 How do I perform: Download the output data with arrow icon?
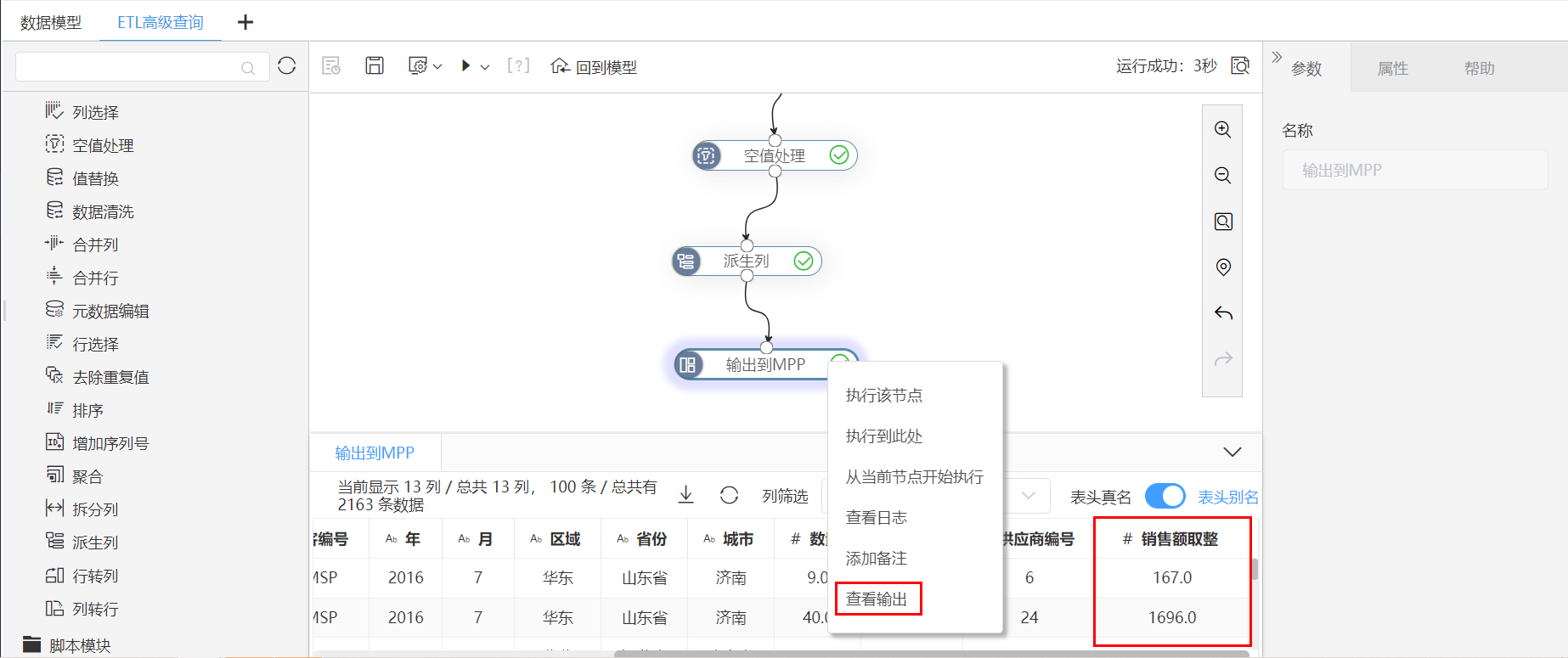coord(686,495)
